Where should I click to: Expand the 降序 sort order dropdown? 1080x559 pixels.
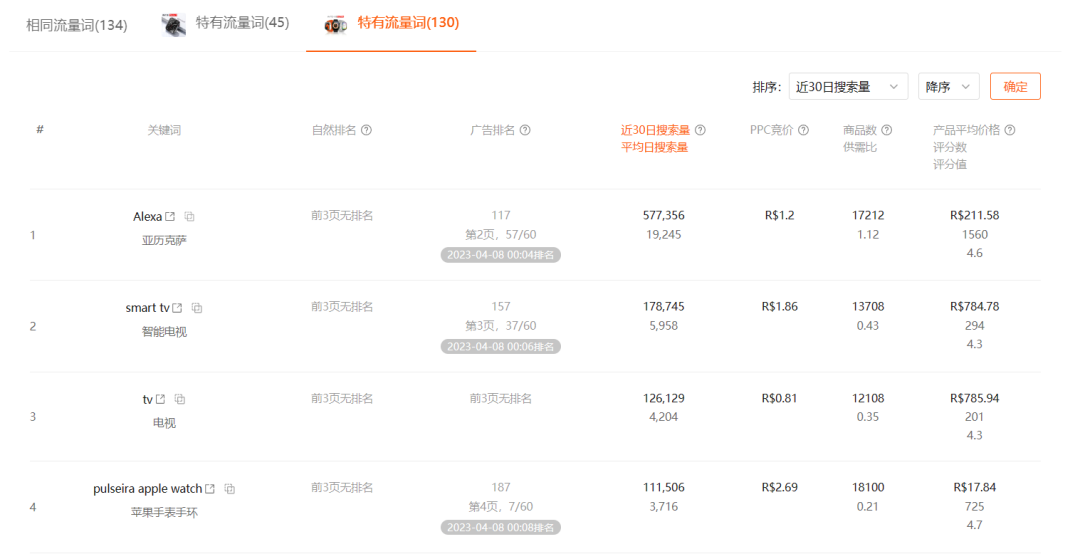(948, 87)
